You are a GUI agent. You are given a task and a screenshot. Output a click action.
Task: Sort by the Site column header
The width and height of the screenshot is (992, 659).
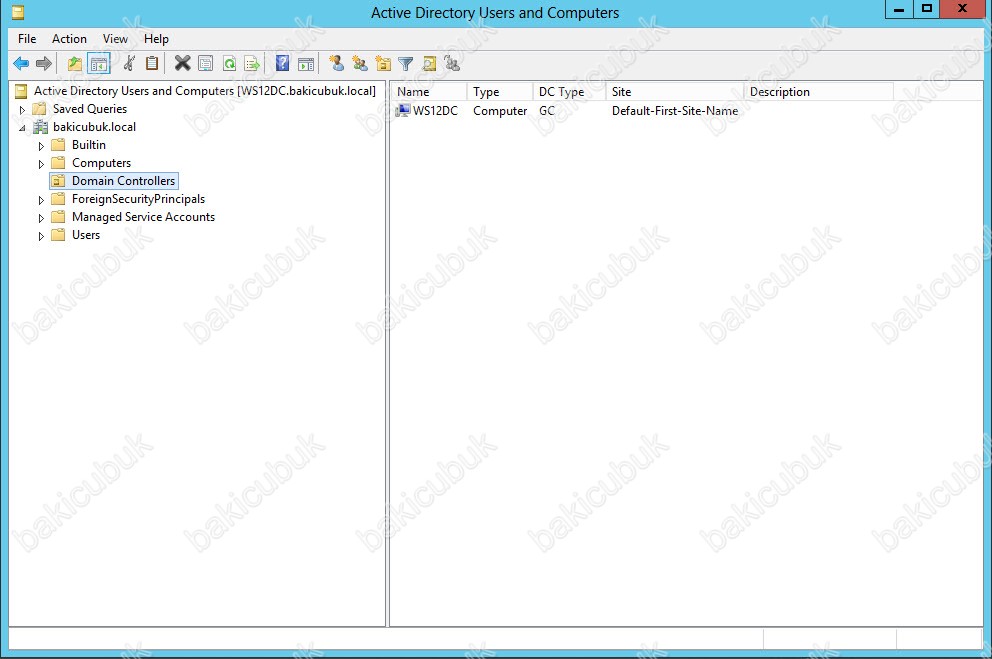[x=674, y=92]
